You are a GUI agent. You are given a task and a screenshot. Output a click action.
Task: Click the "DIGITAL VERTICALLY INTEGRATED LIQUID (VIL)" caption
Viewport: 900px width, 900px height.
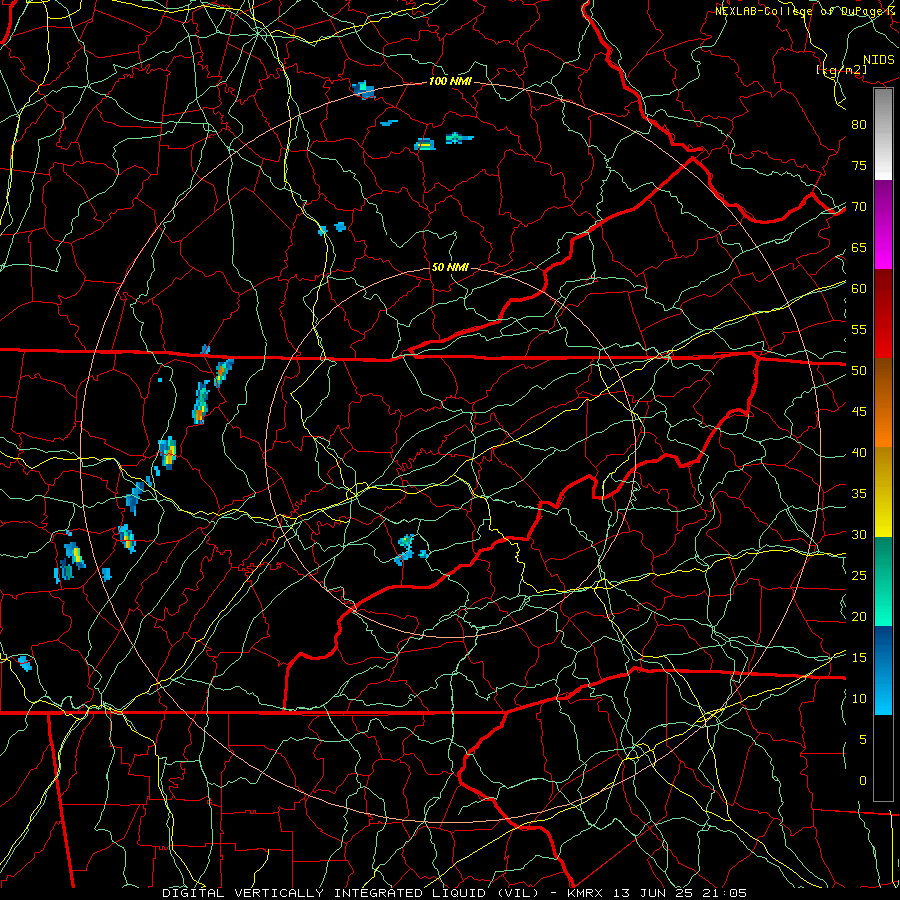coord(351,893)
